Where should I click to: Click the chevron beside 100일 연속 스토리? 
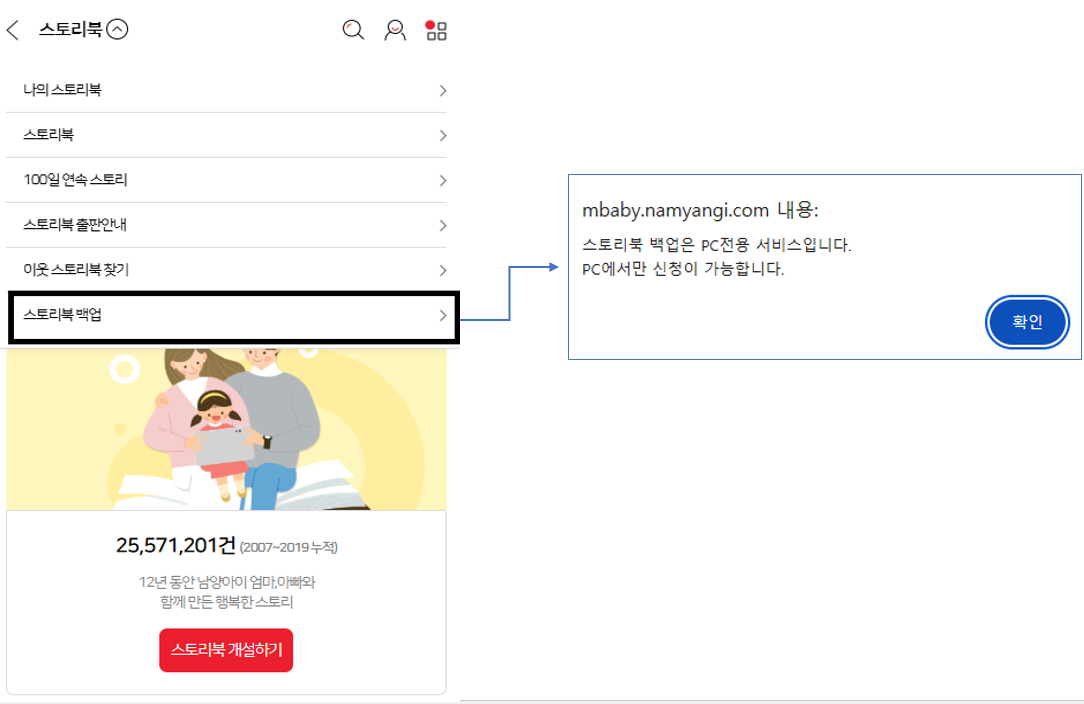point(442,181)
